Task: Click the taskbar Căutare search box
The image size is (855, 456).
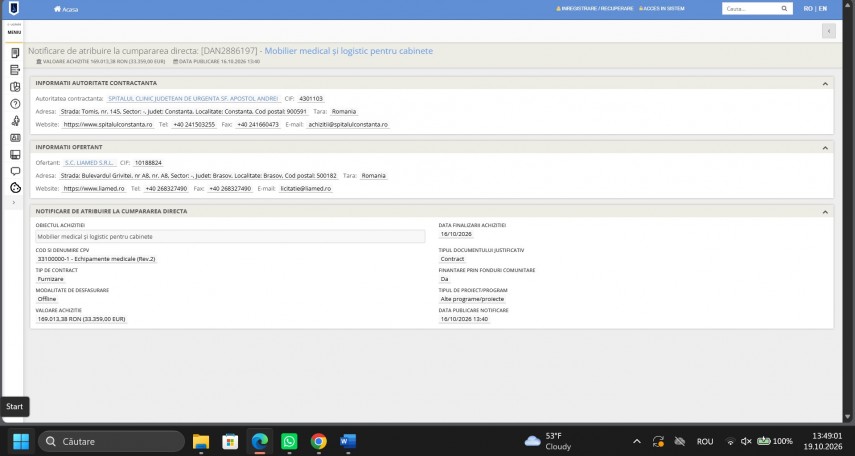Action: coord(111,441)
